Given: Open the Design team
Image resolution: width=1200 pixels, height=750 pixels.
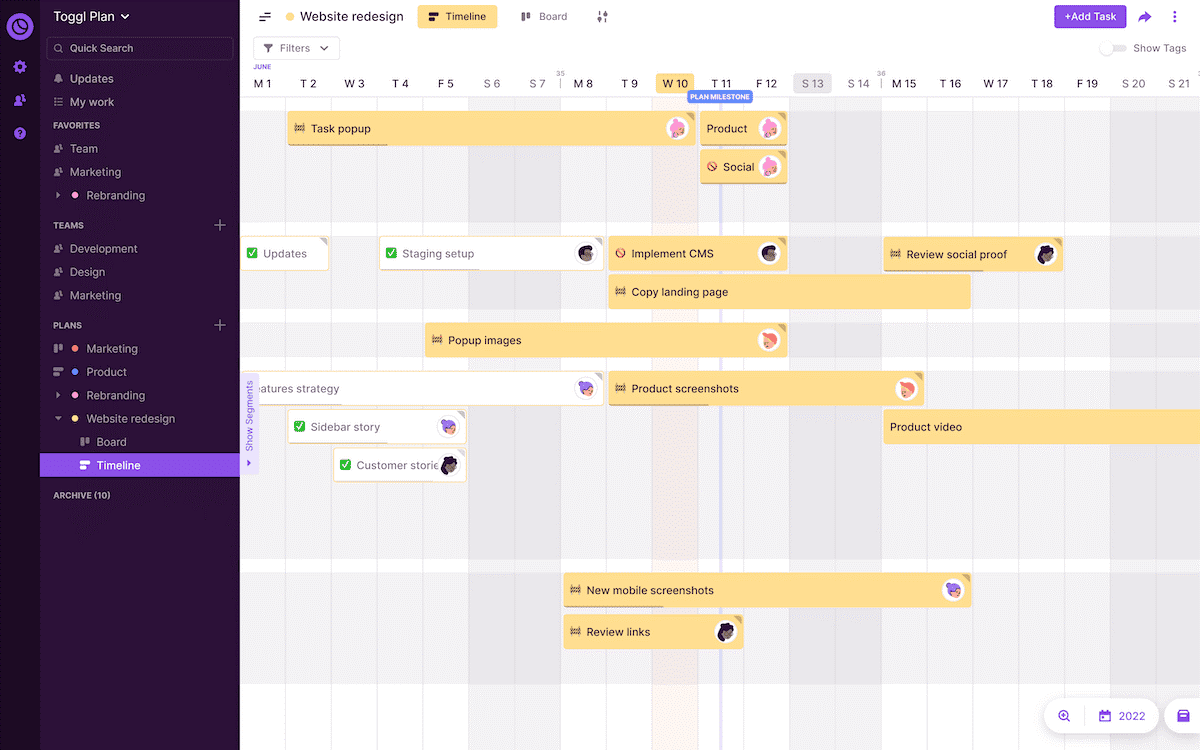Looking at the screenshot, I should click(87, 272).
